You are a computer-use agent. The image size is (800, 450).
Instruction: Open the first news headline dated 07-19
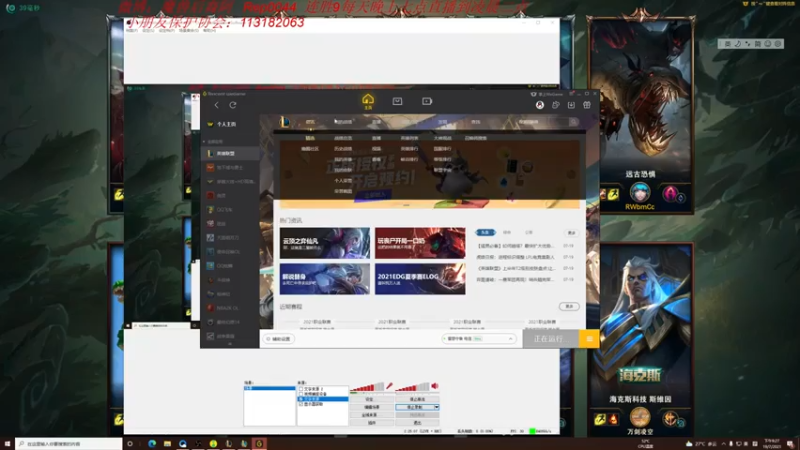coord(515,246)
